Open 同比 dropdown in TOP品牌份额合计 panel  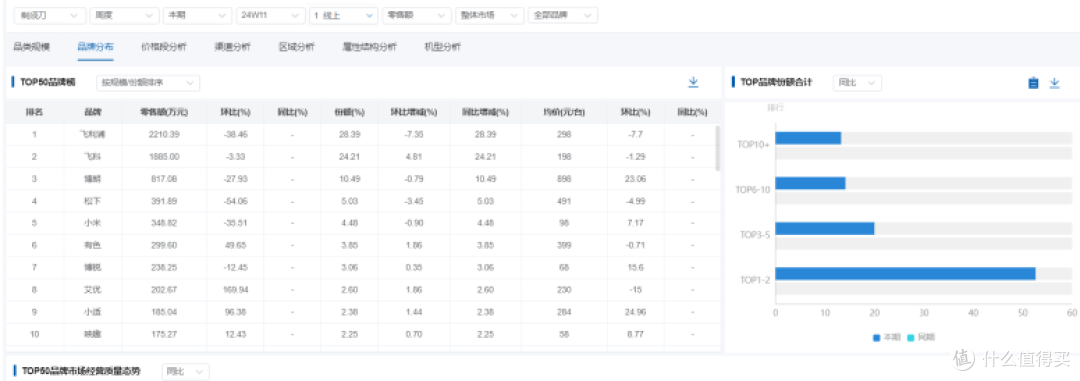tap(857, 83)
